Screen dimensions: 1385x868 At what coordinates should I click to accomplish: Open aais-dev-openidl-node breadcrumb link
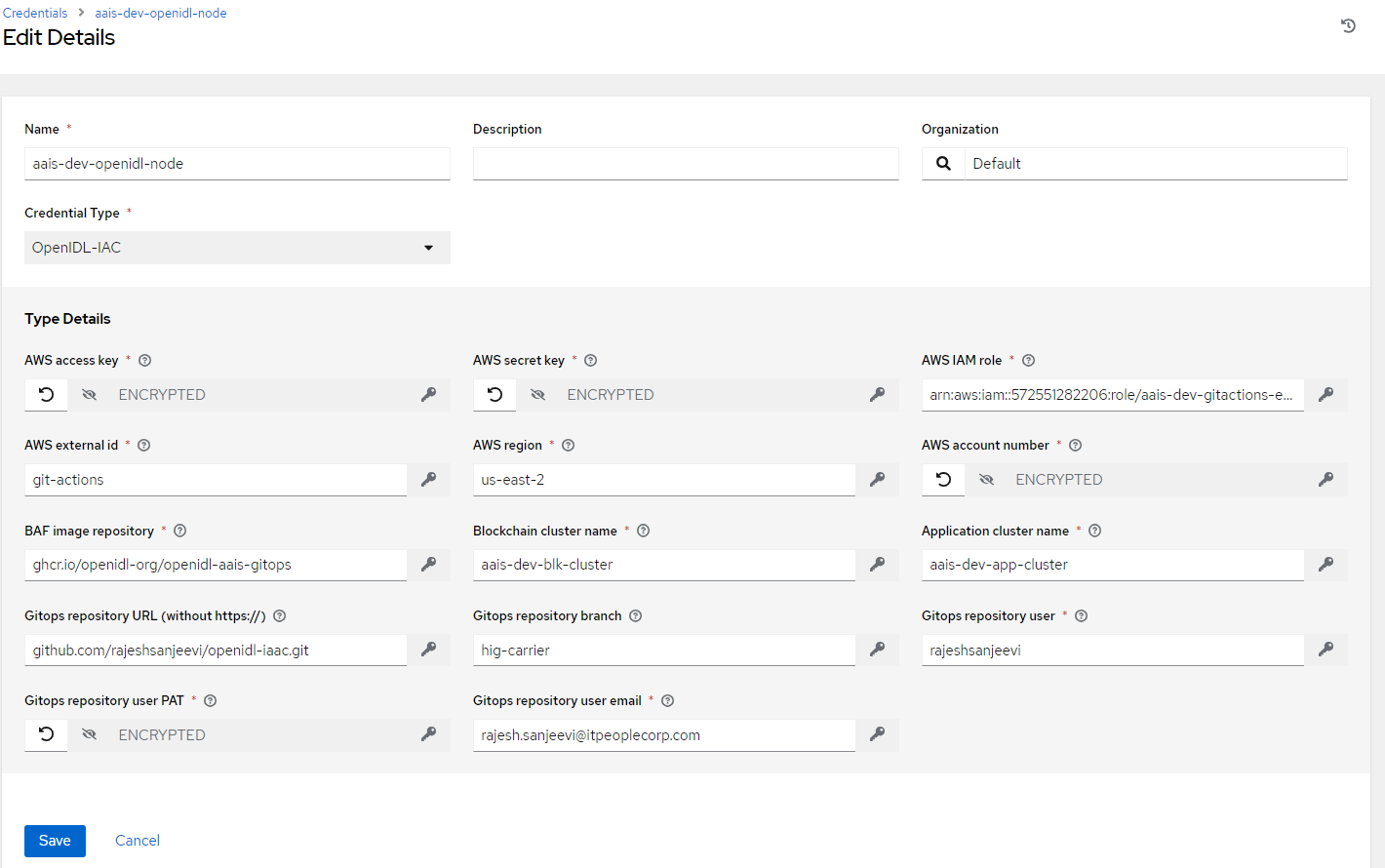click(x=161, y=13)
